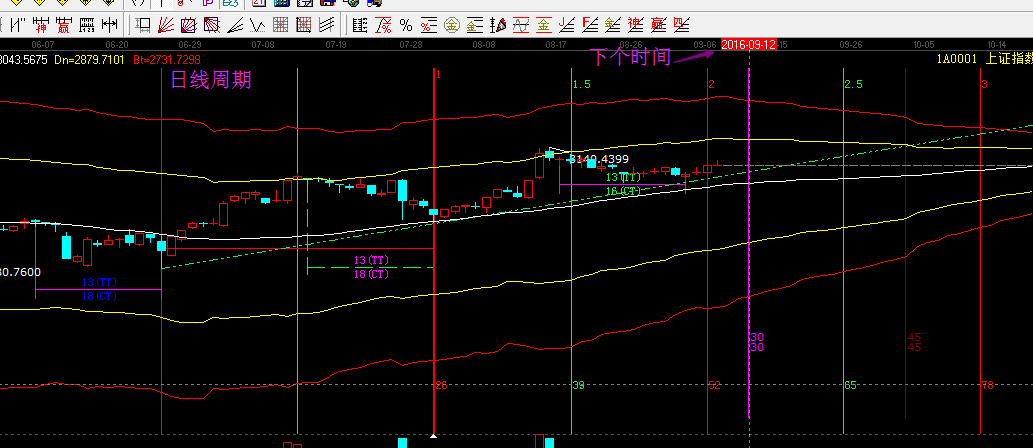Select the zigzag V wave line tool
The height and width of the screenshot is (448, 1033).
click(258, 25)
